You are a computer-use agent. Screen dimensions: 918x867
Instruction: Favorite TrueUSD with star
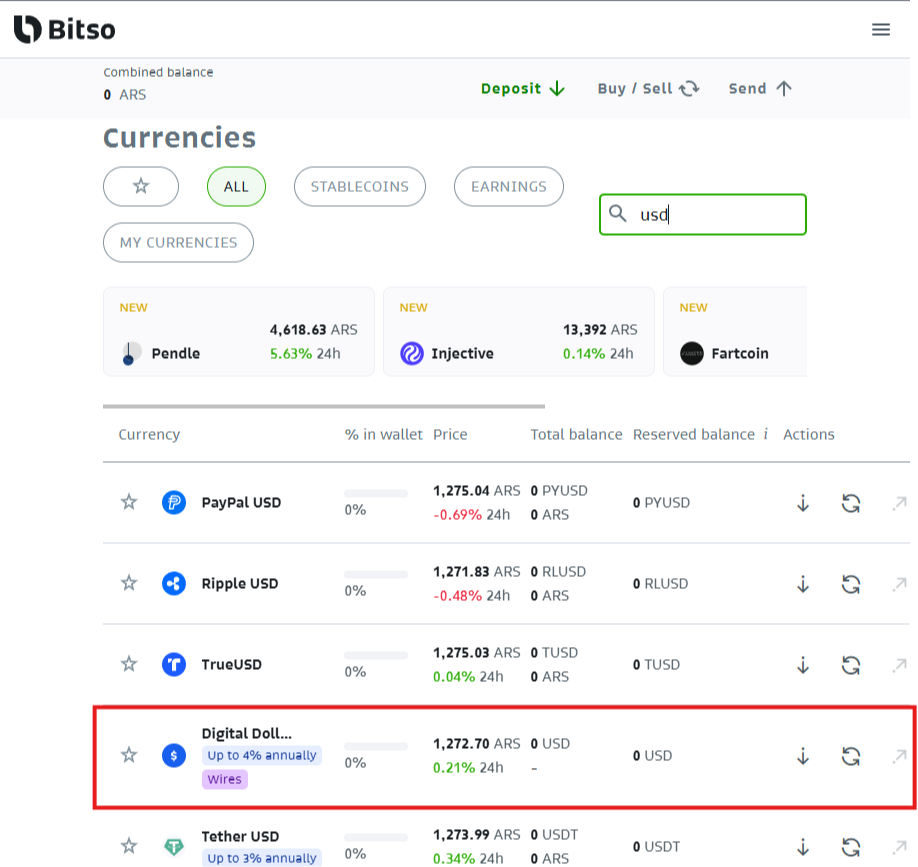click(129, 664)
